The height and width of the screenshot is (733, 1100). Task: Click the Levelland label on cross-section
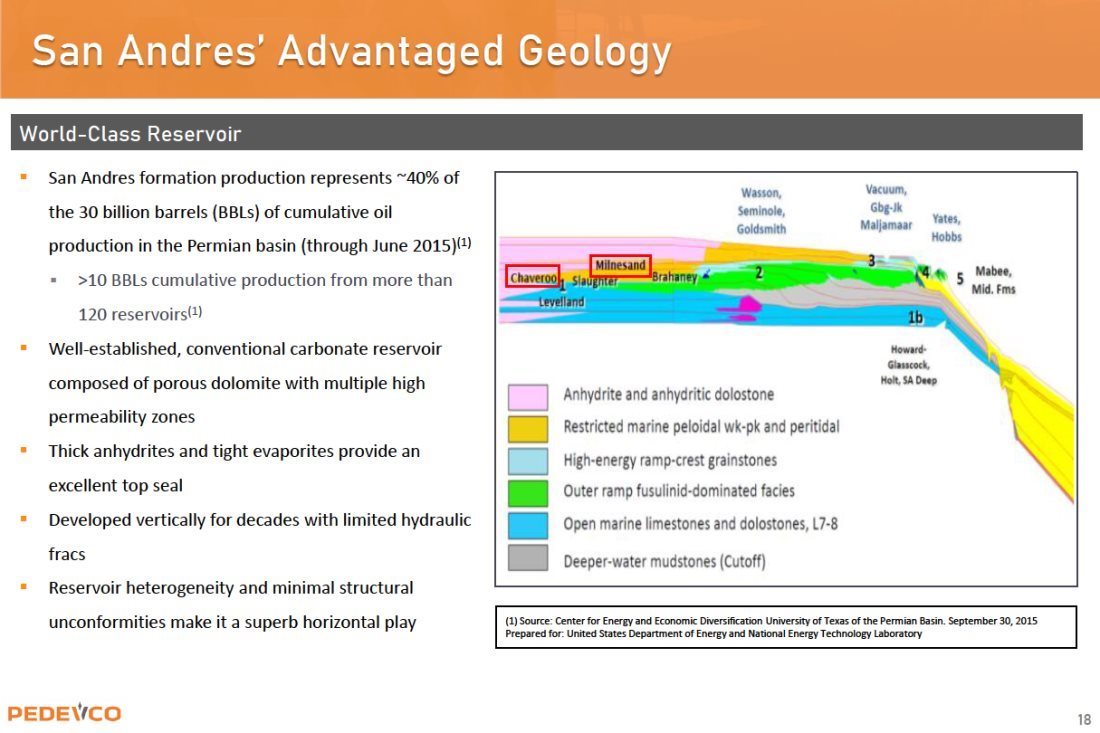[x=561, y=302]
